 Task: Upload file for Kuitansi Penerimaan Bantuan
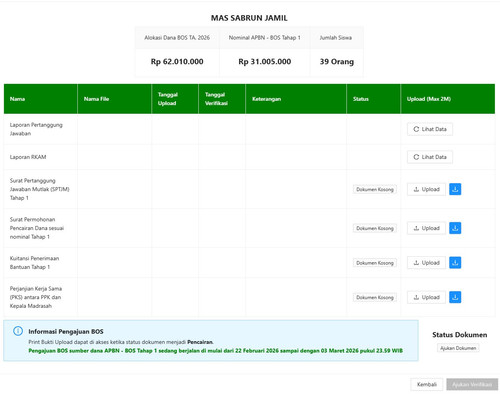[426, 263]
